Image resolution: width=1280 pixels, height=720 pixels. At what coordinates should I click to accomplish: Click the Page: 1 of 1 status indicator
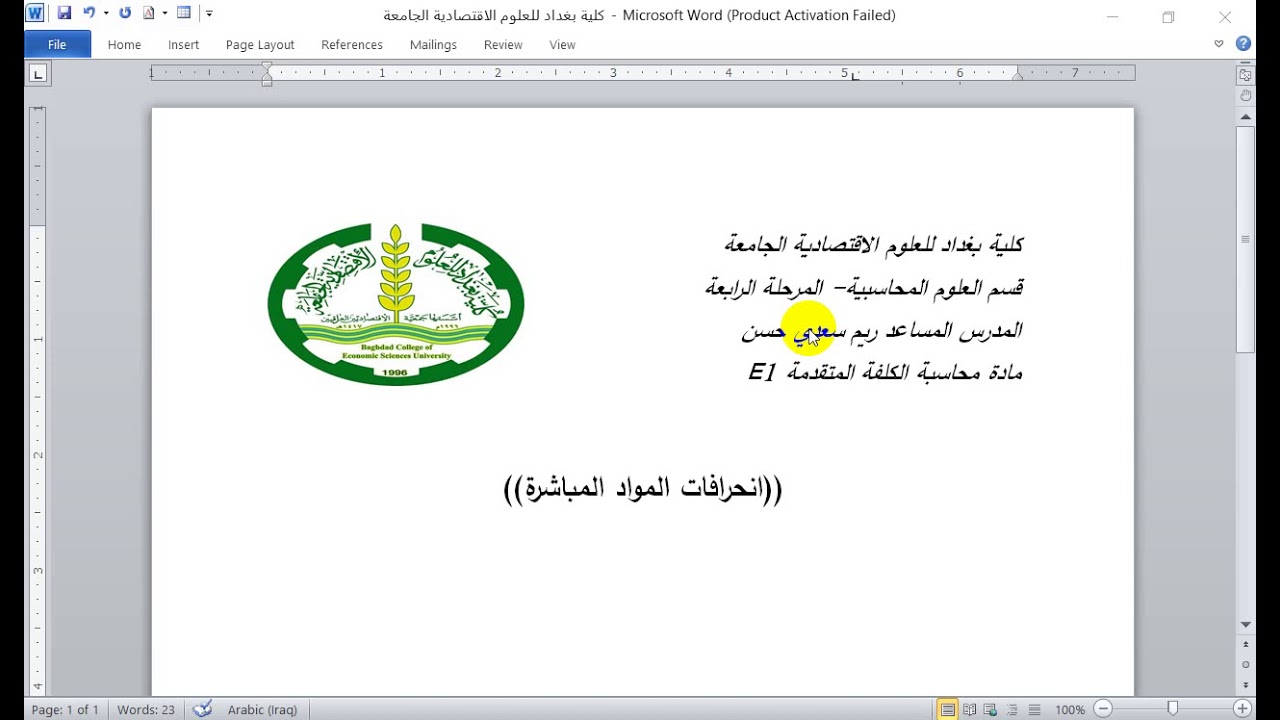[65, 710]
